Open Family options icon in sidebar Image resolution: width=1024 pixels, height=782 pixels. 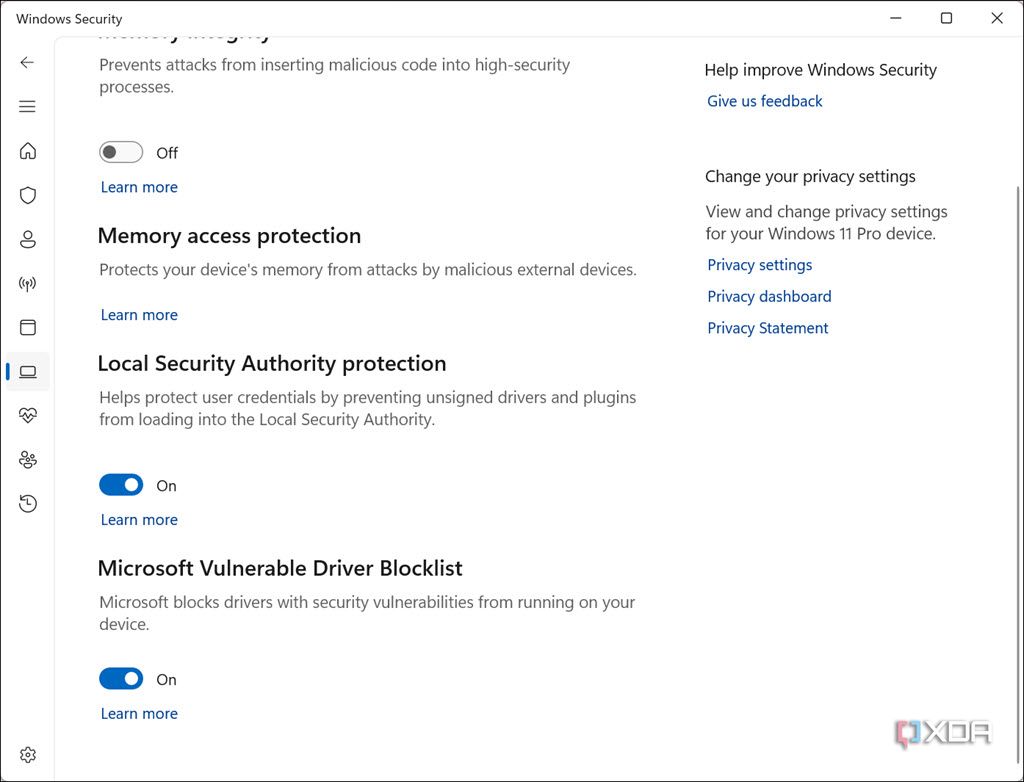(28, 460)
